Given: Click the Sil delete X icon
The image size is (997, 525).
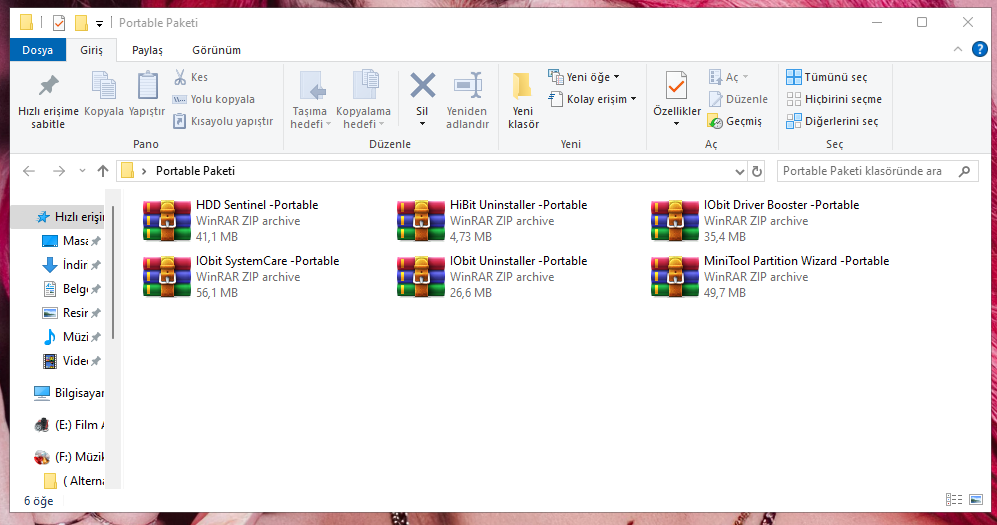Looking at the screenshot, I should pyautogui.click(x=422, y=85).
